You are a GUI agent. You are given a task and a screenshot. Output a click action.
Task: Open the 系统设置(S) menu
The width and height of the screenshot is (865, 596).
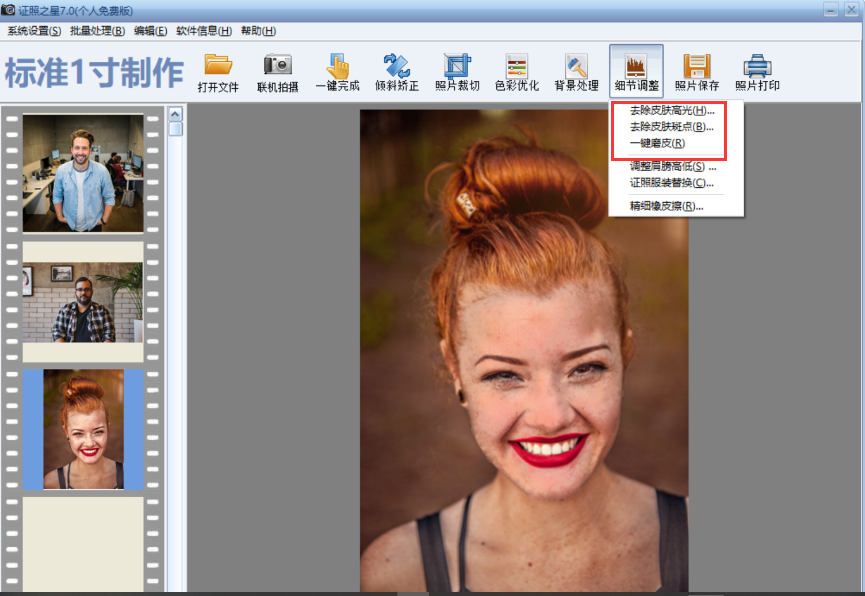coord(34,31)
